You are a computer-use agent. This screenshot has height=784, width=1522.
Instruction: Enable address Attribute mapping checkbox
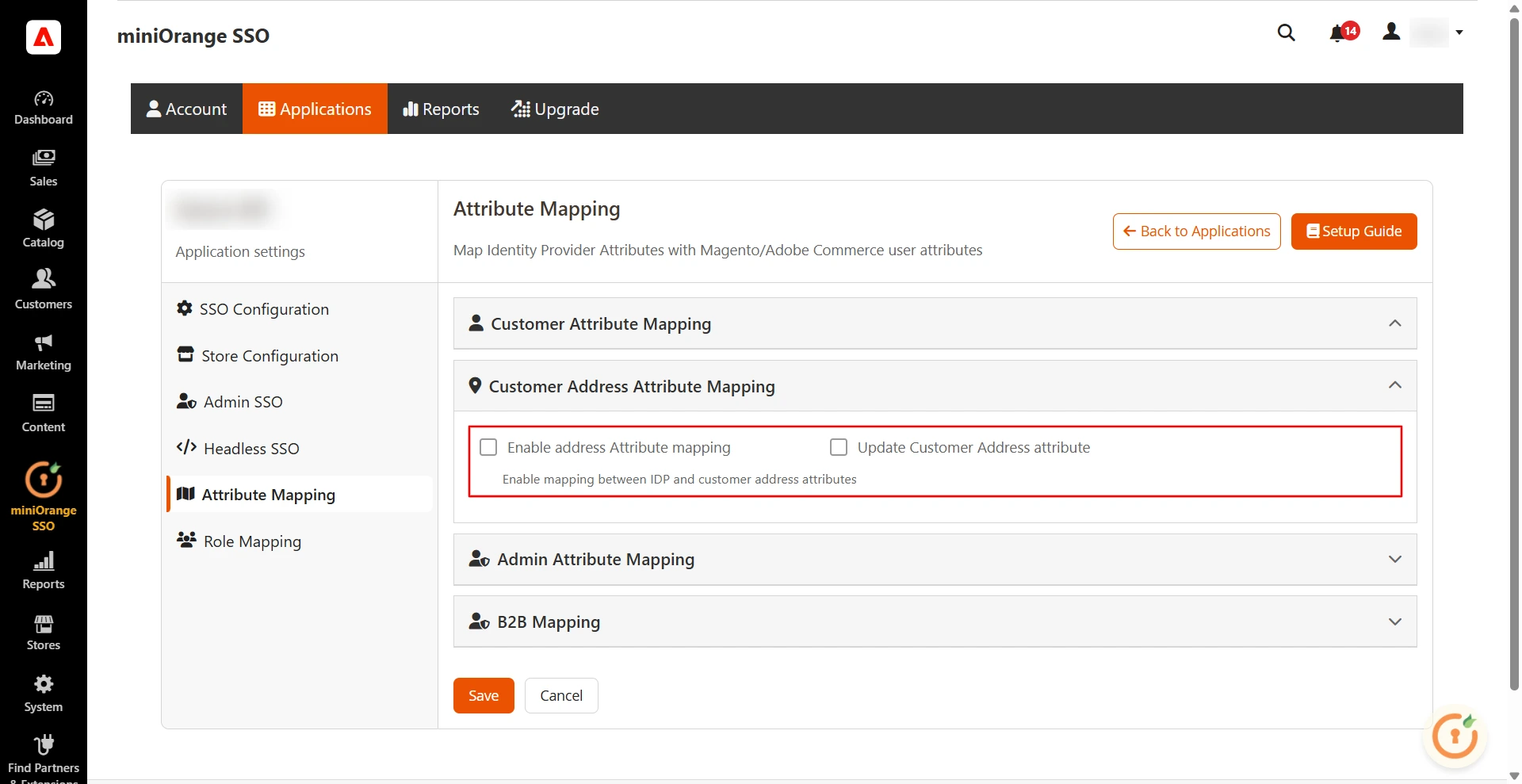pos(488,447)
